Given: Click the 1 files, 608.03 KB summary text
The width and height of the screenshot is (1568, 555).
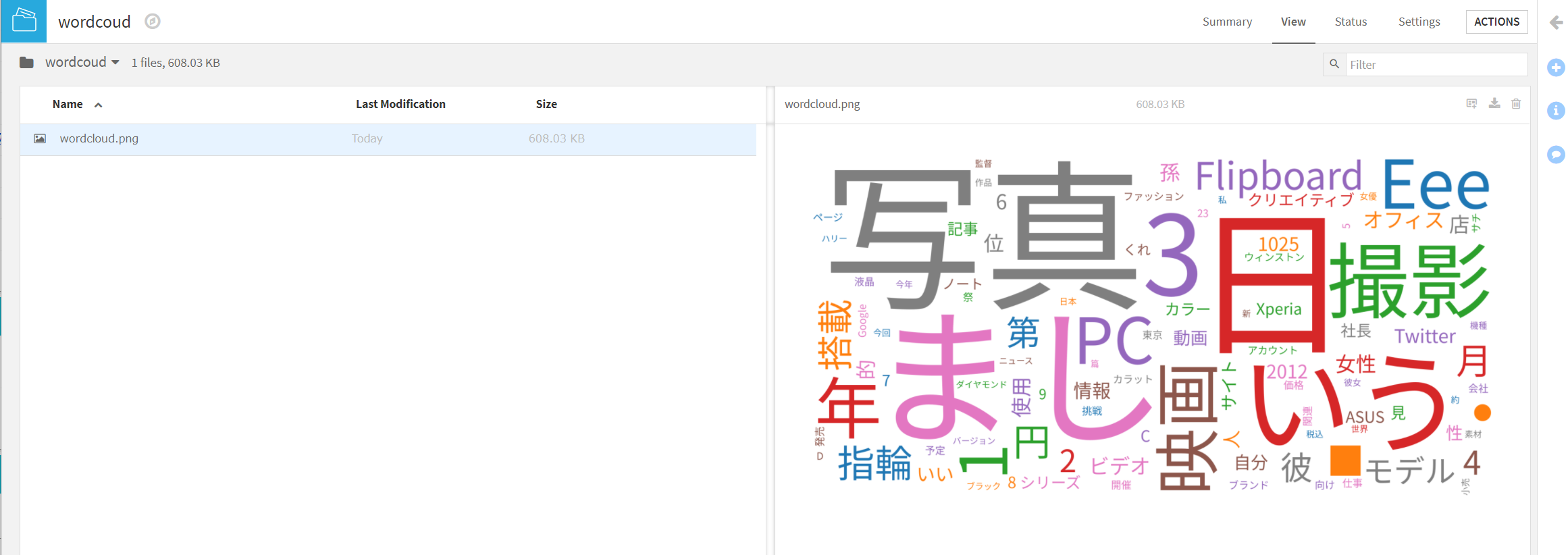Looking at the screenshot, I should coord(176,63).
